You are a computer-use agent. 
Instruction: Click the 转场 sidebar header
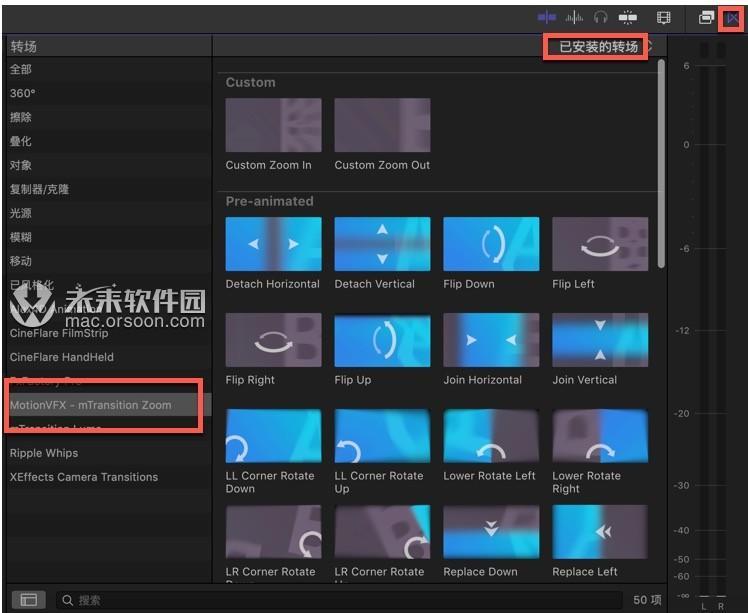pyautogui.click(x=24, y=47)
